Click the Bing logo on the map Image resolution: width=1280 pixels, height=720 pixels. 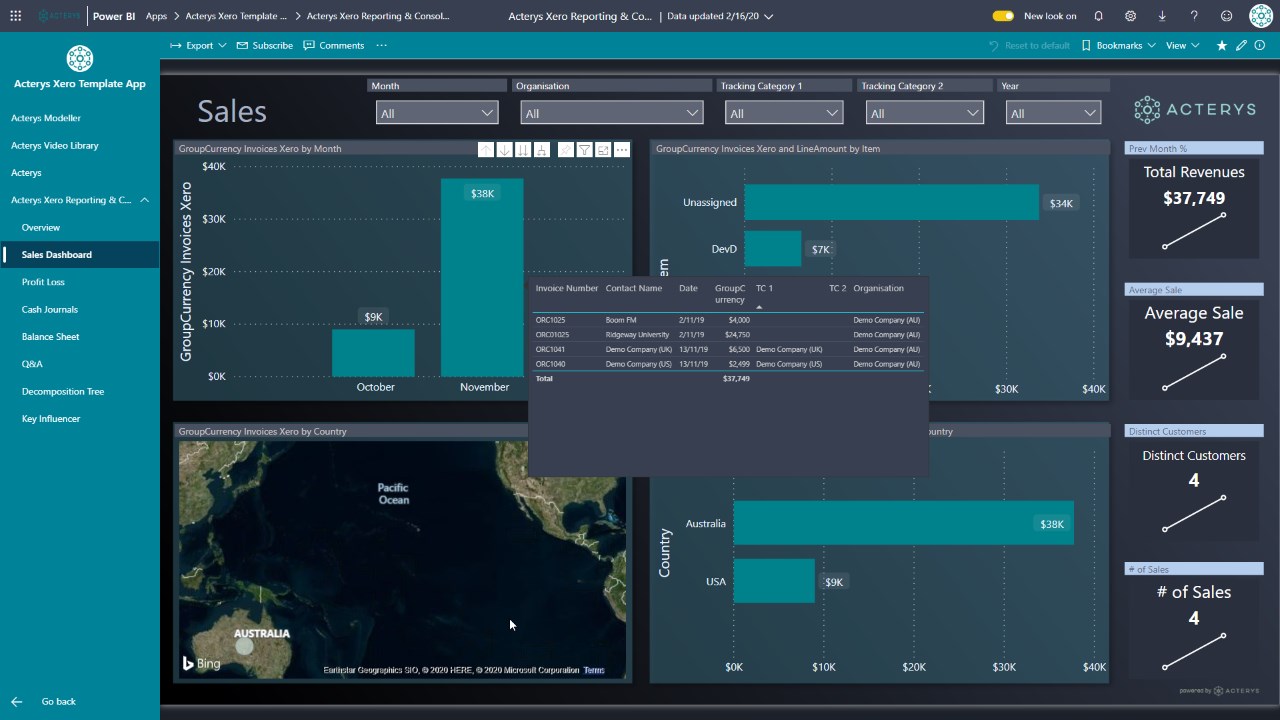(x=201, y=663)
